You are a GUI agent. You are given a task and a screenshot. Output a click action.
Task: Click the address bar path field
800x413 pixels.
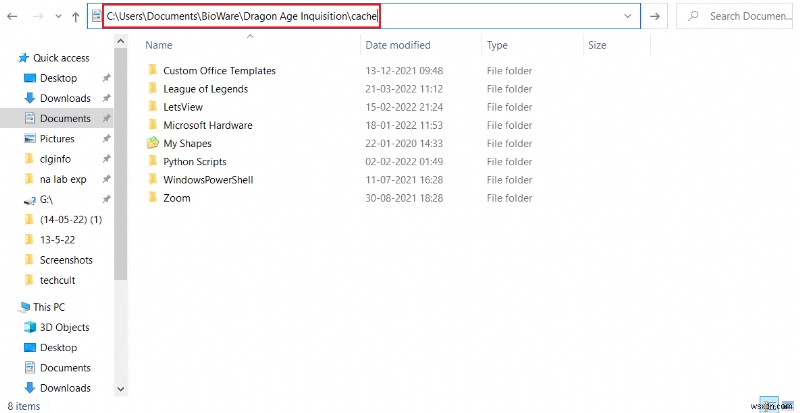242,17
